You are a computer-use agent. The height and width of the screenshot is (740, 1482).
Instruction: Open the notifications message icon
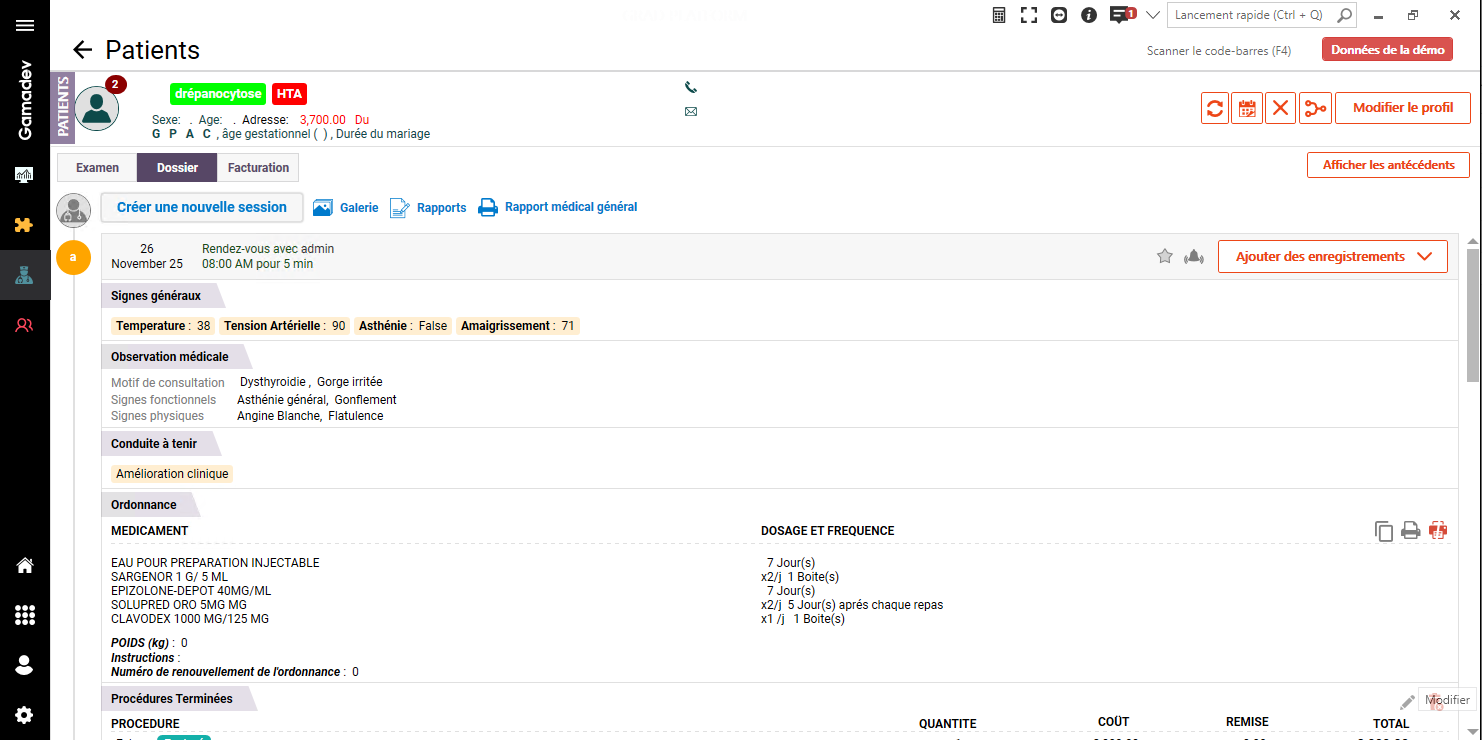[1120, 15]
